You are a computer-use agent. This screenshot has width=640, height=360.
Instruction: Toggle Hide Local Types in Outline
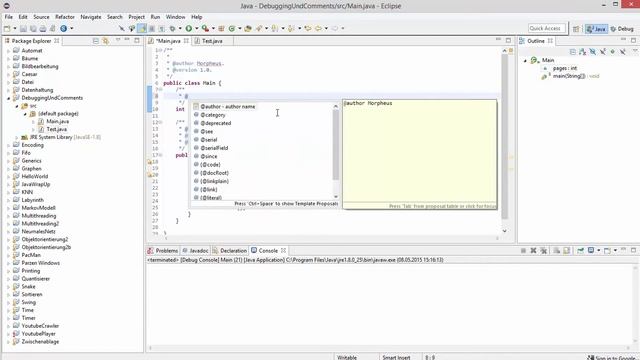(623, 51)
